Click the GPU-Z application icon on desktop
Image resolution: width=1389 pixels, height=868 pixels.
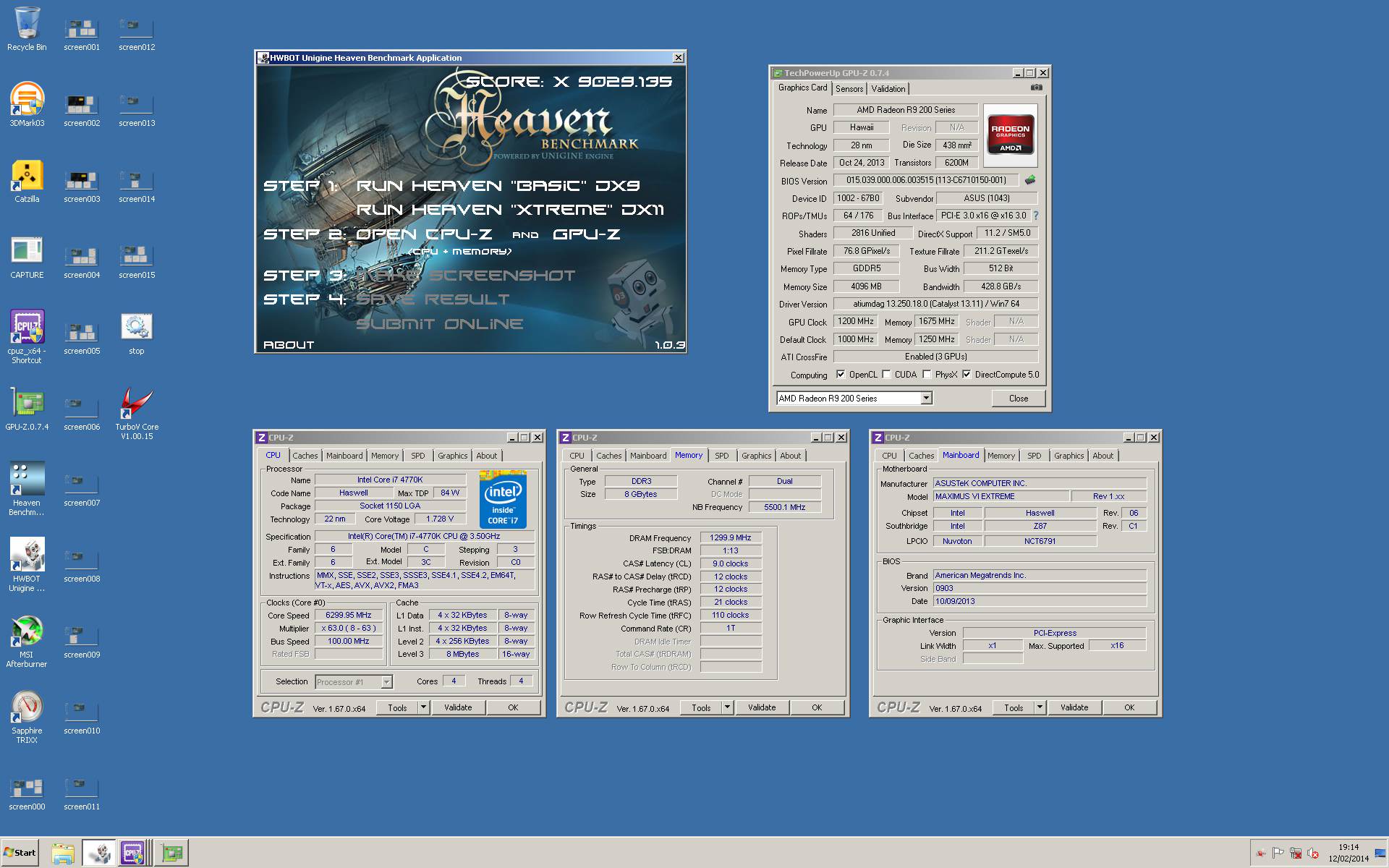(x=25, y=404)
